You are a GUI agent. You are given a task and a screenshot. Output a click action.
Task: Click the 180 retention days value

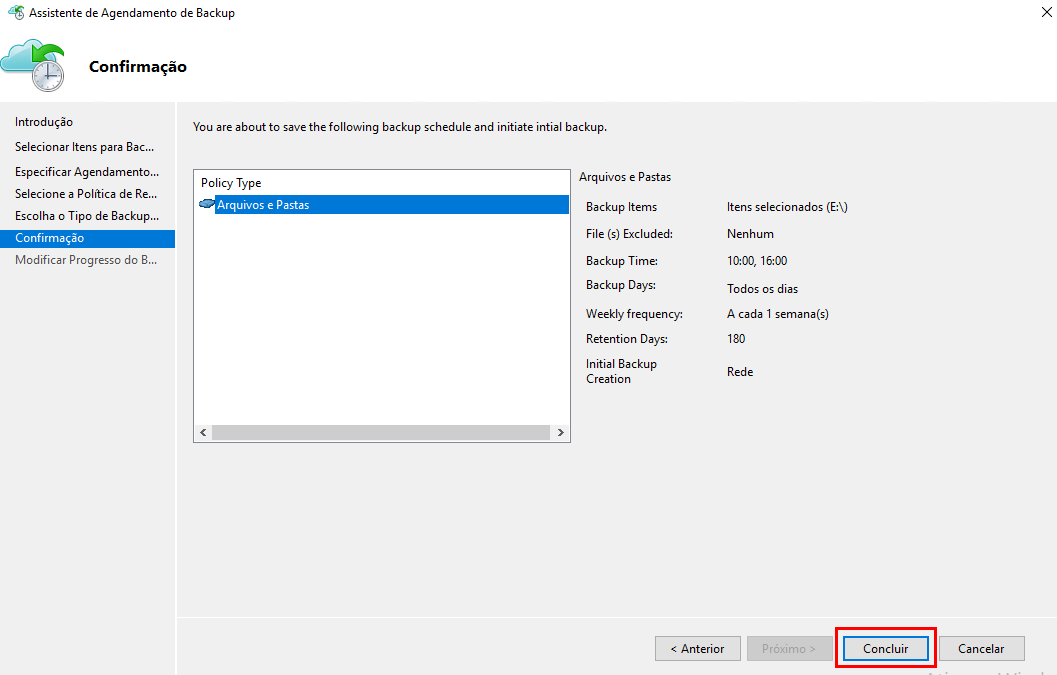pyautogui.click(x=736, y=339)
